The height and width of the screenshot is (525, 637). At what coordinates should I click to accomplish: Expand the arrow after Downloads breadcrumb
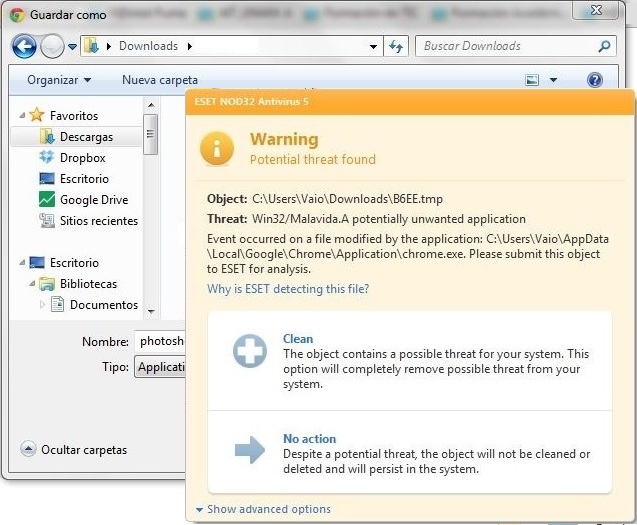tap(190, 46)
